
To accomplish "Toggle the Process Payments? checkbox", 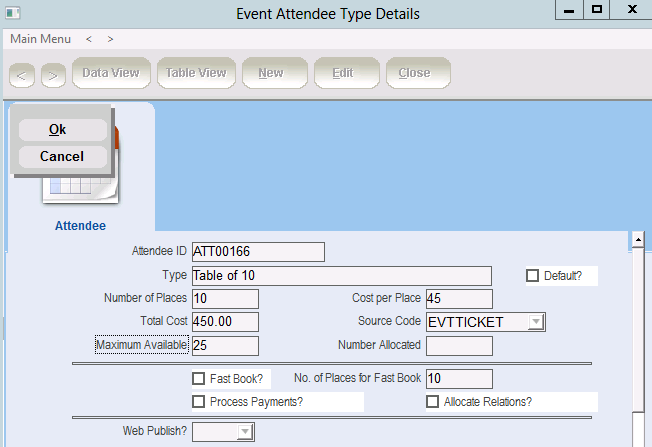I will 198,401.
